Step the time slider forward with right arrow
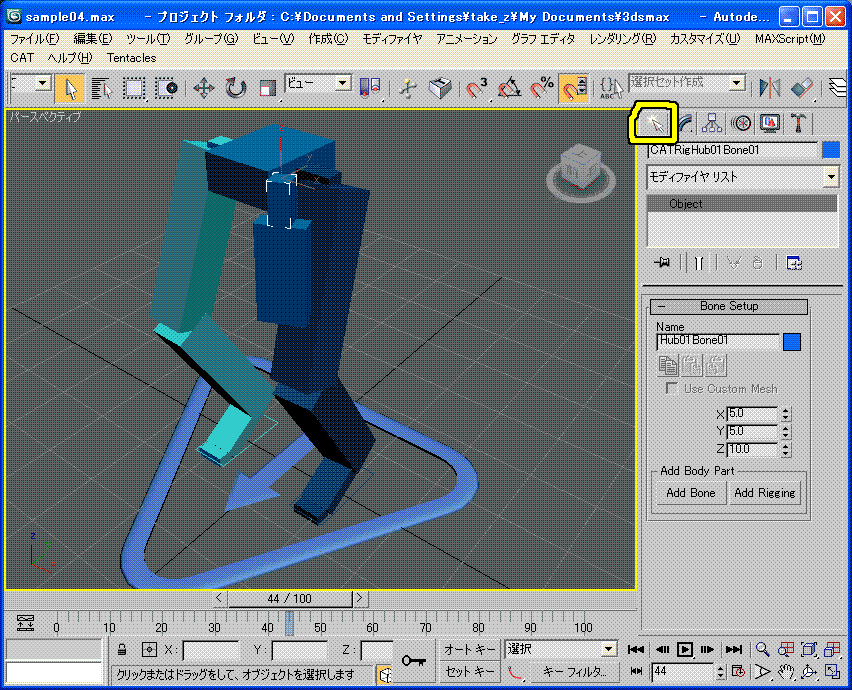Screen dimensions: 852x690 click(x=360, y=599)
